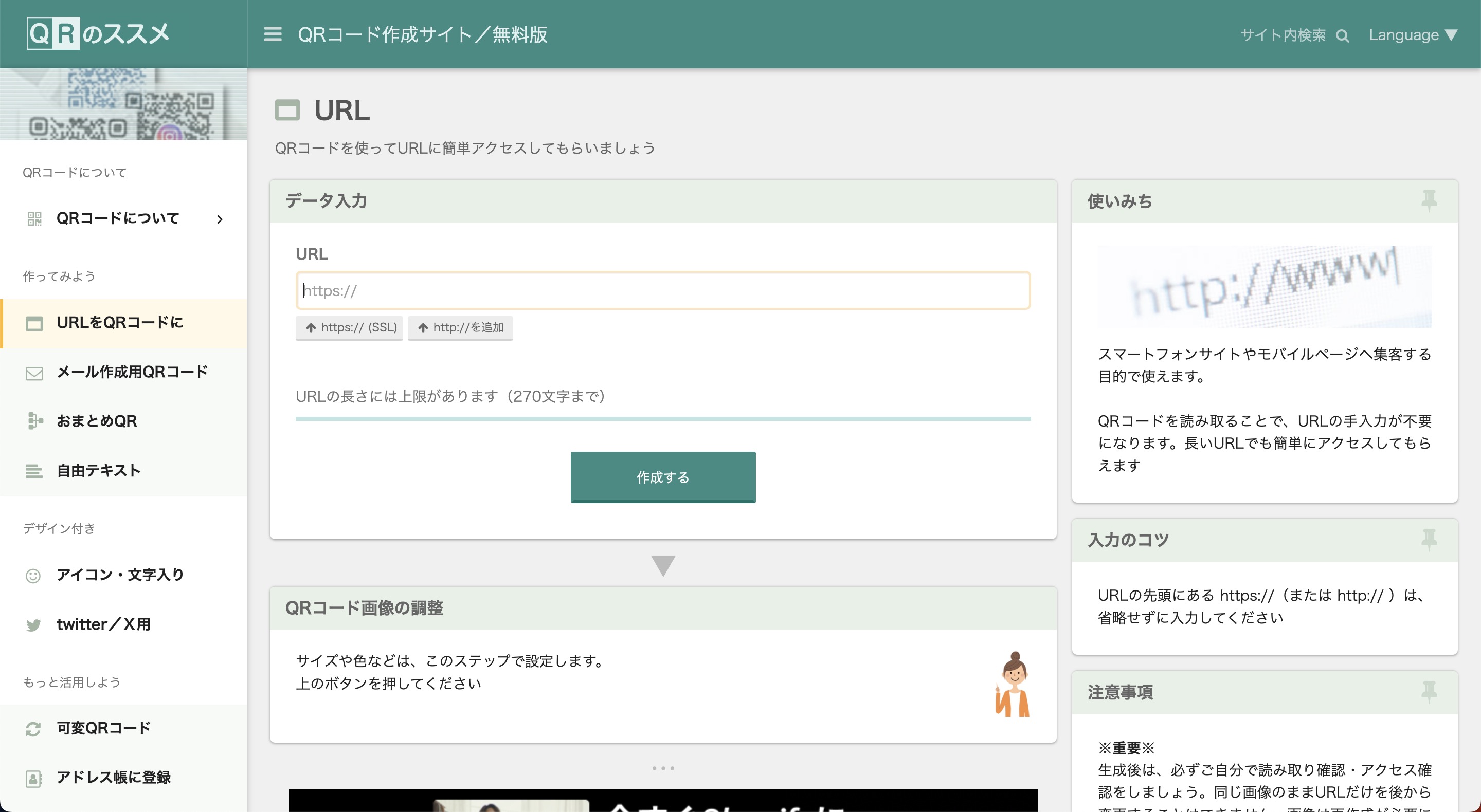The height and width of the screenshot is (812, 1481).
Task: Click the おまとめQR sidebar icon
Action: (34, 421)
